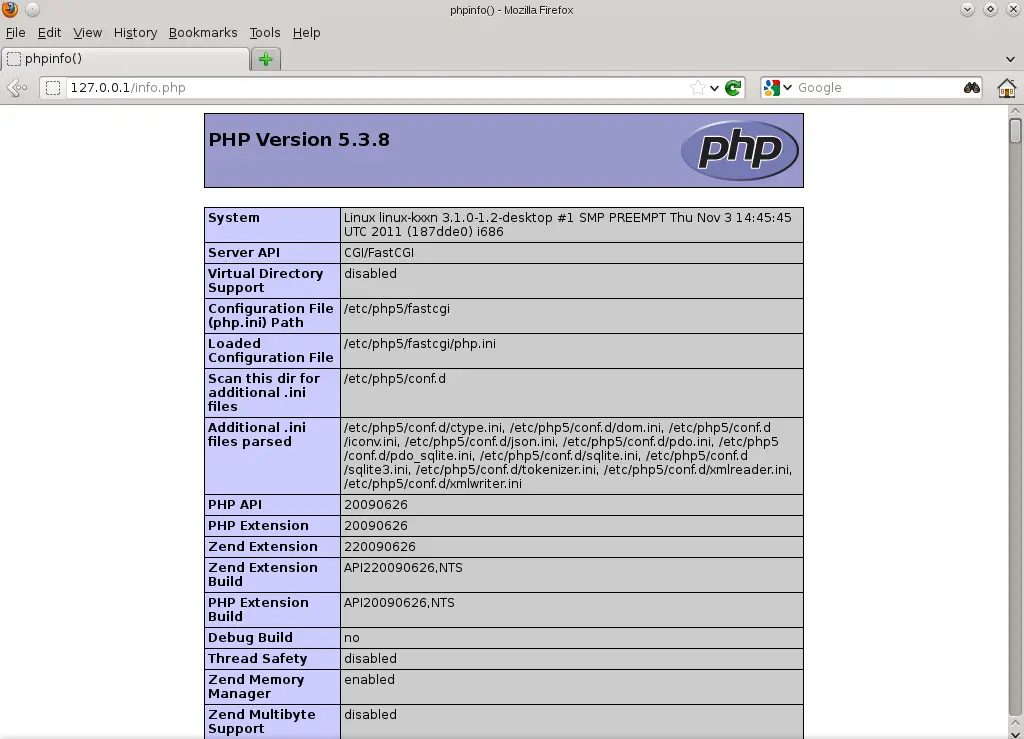Click the binoculars search icon
The height and width of the screenshot is (739, 1024).
click(x=972, y=87)
